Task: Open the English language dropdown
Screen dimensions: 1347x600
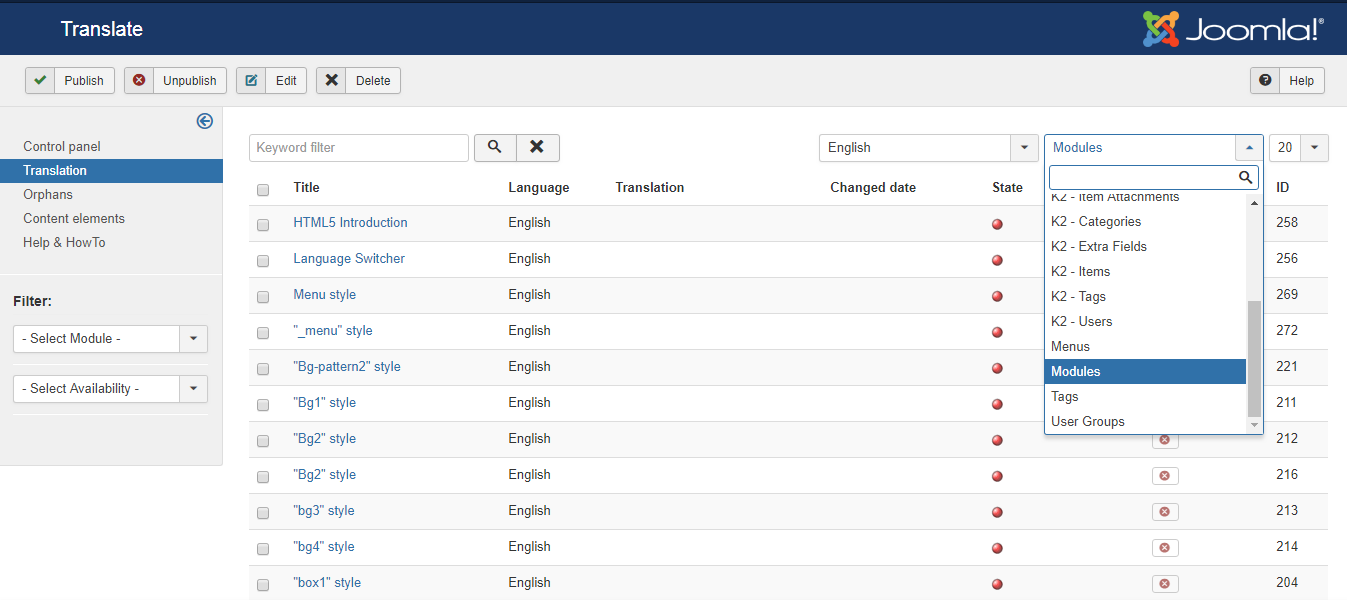Action: click(x=928, y=147)
